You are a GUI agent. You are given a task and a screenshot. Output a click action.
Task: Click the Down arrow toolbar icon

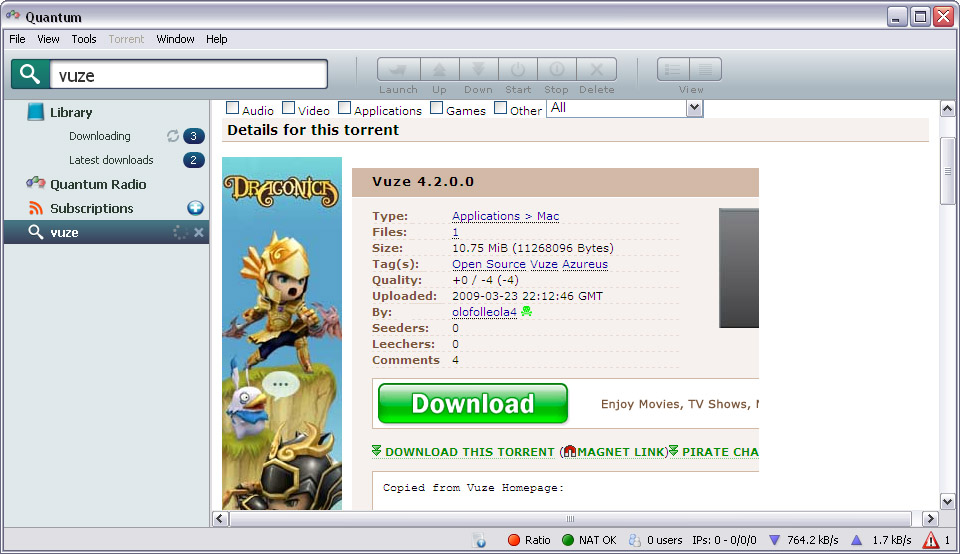tap(478, 69)
